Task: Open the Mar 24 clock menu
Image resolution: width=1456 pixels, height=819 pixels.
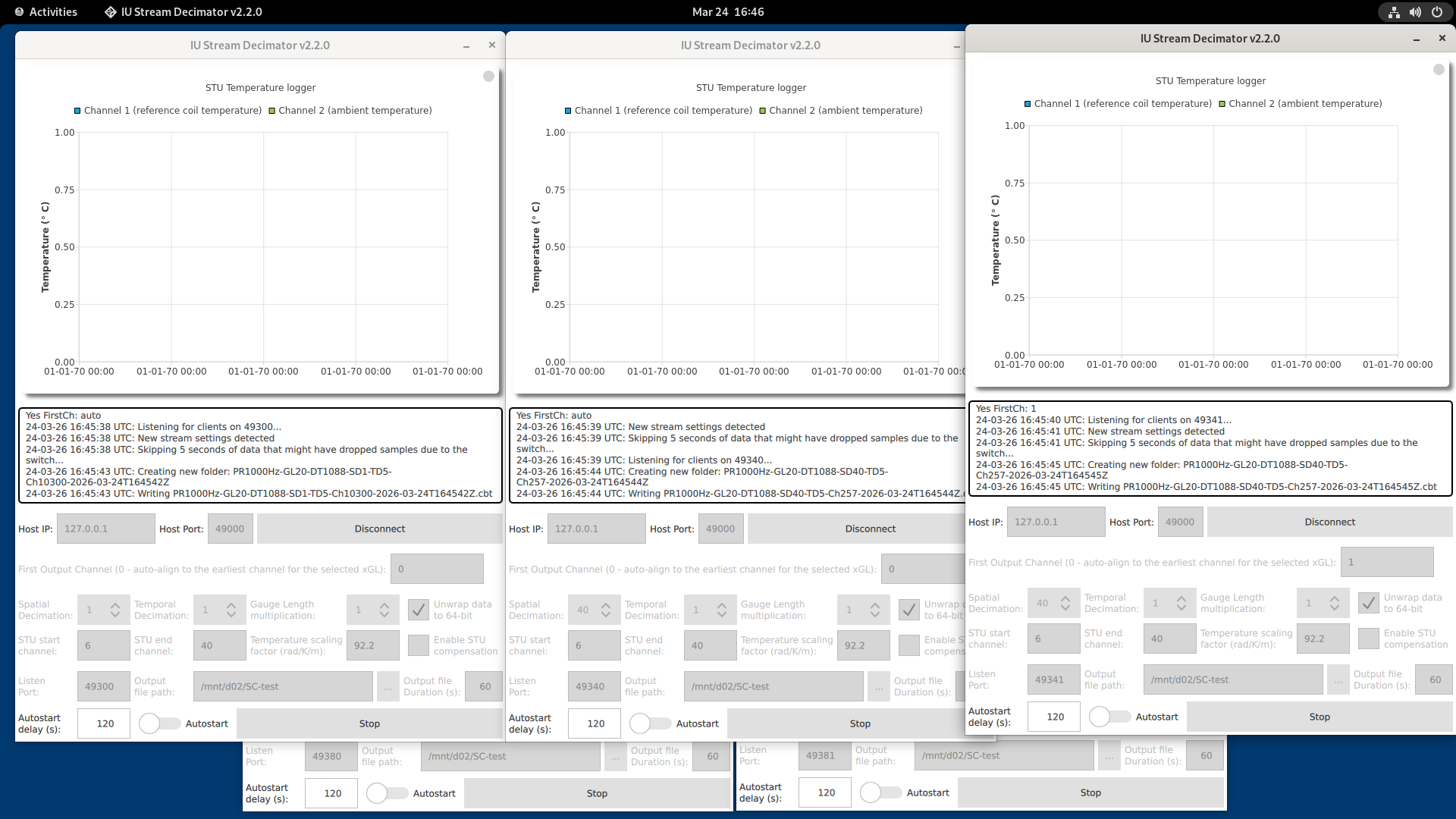Action: point(727,12)
